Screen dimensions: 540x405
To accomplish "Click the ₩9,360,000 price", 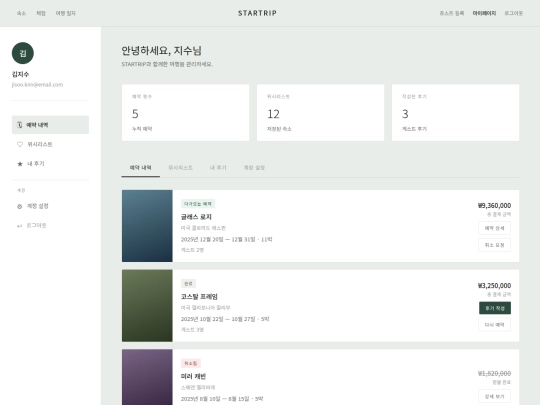I will coord(494,206).
